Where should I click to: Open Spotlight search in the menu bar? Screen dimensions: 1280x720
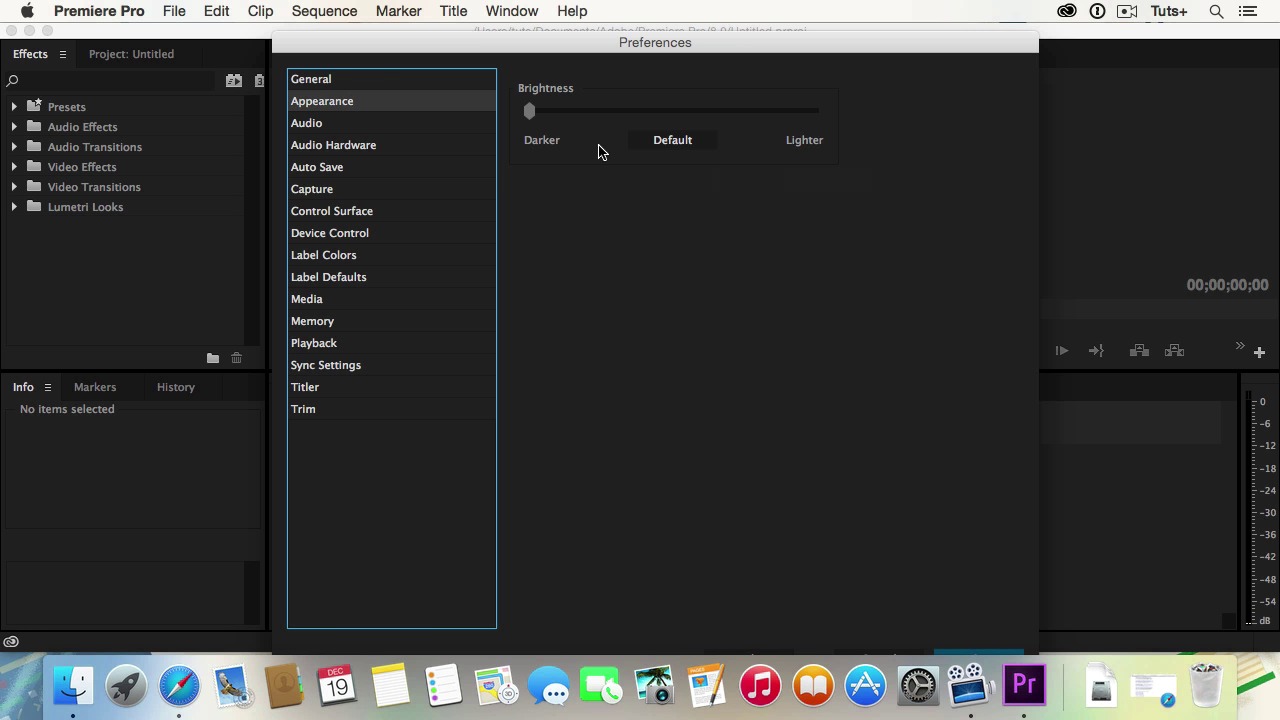[x=1216, y=11]
